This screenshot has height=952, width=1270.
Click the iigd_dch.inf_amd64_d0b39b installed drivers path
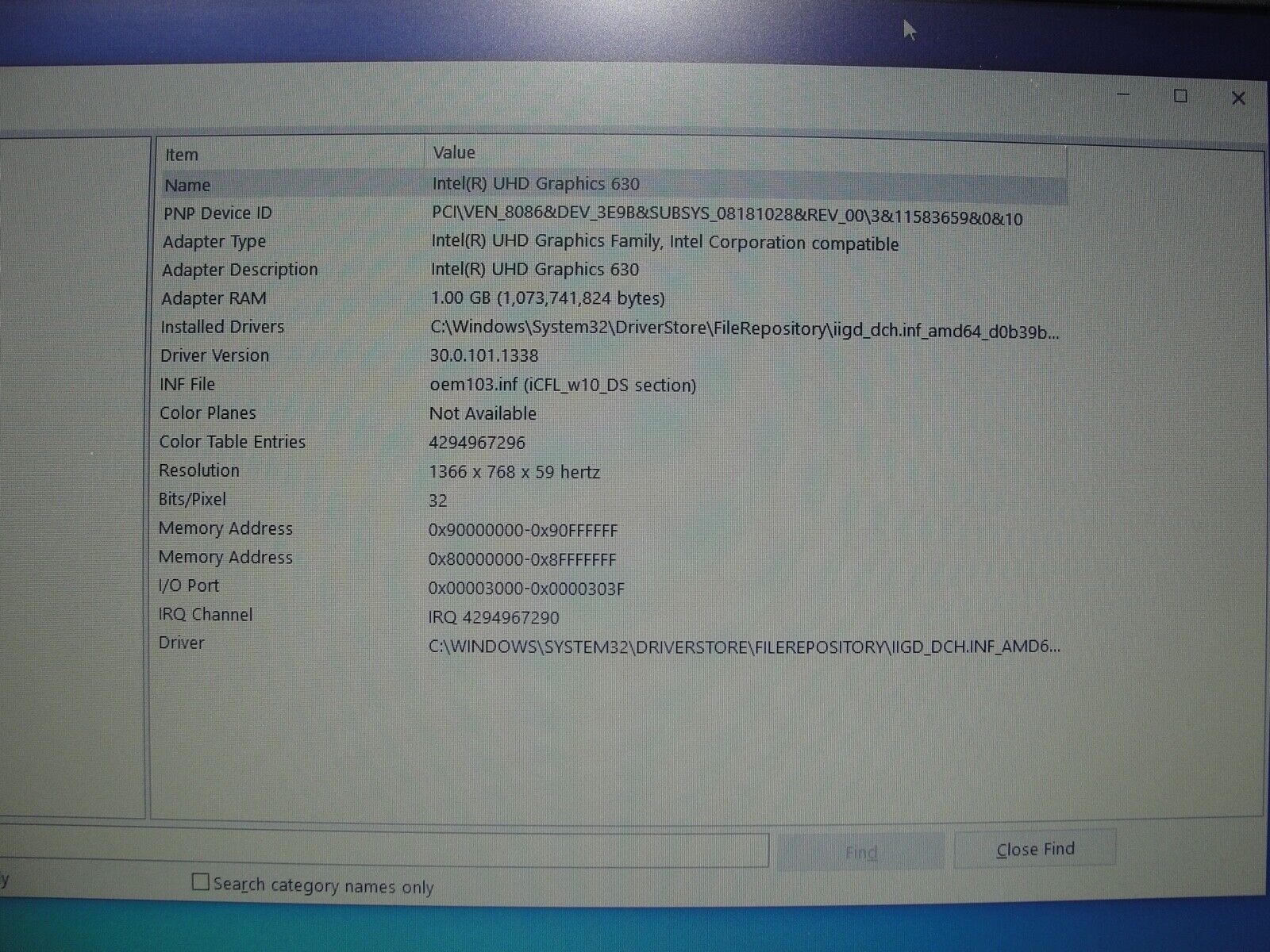tap(745, 328)
